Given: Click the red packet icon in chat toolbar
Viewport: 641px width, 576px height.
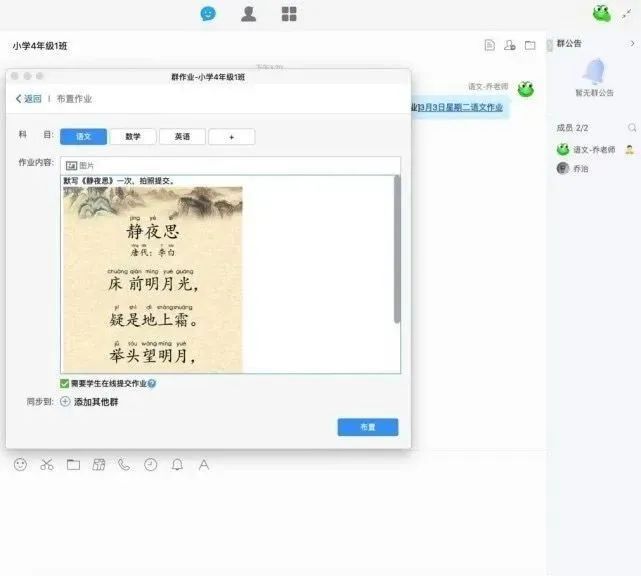Looking at the screenshot, I should coord(99,465).
